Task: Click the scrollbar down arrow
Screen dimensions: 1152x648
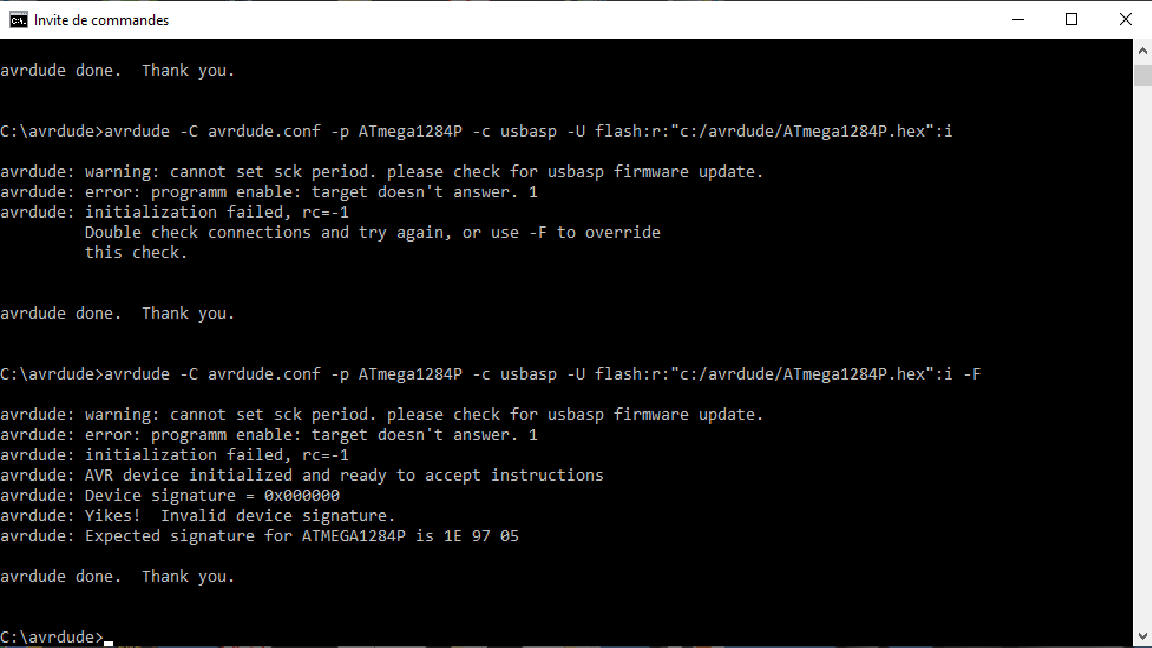Action: [1142, 636]
